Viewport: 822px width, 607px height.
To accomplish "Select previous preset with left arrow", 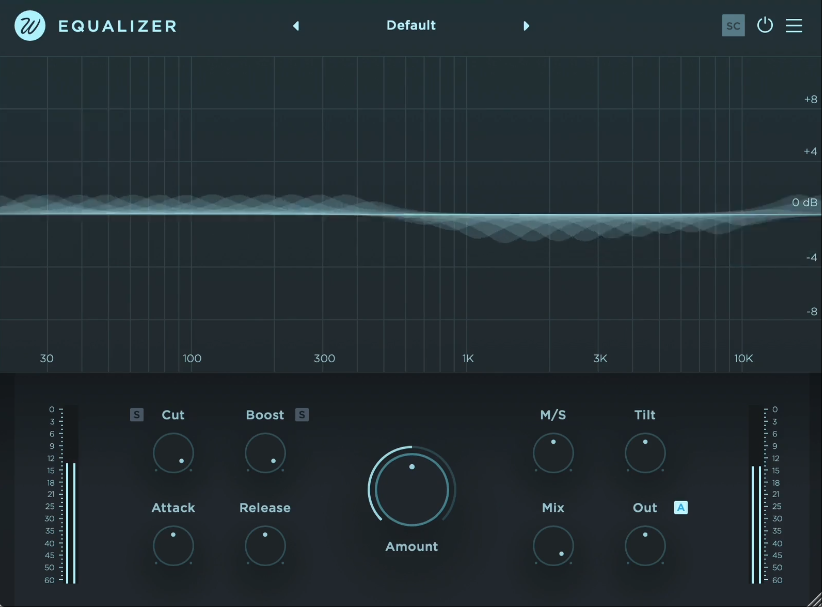I will pyautogui.click(x=296, y=26).
